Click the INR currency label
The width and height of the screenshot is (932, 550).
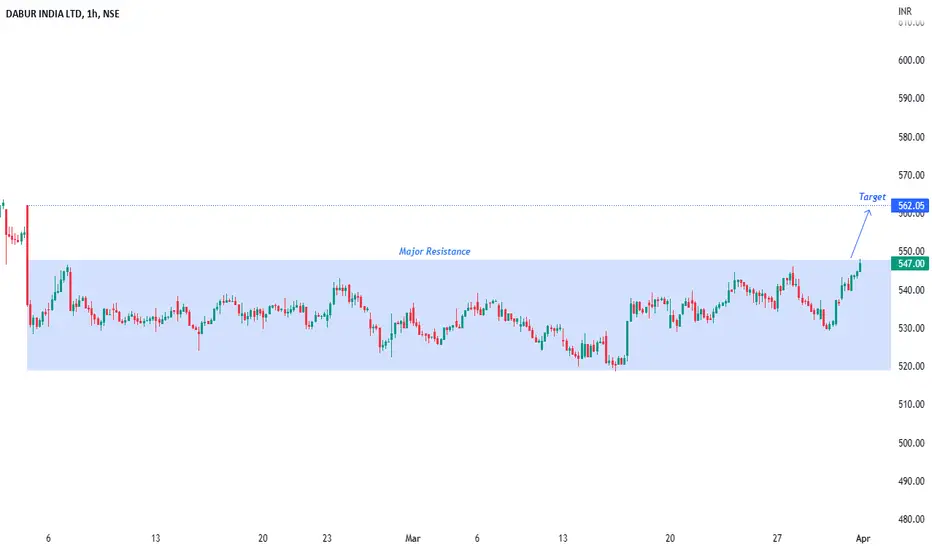(x=907, y=11)
